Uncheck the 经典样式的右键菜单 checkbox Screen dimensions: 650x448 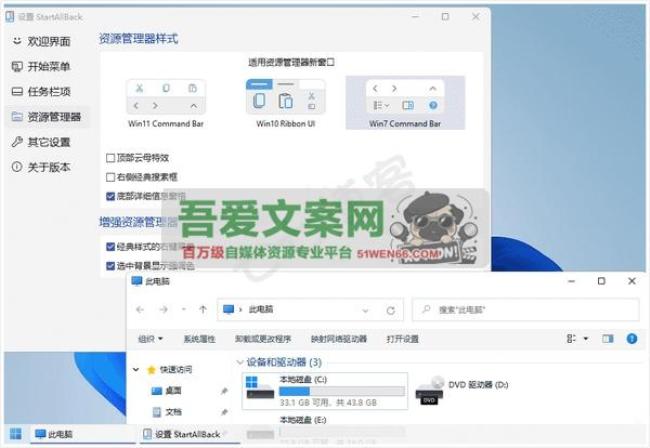110,247
